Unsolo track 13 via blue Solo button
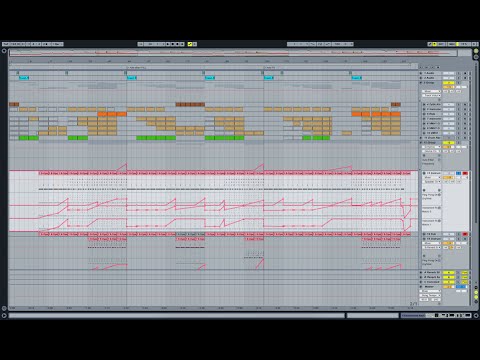Image resolution: width=480 pixels, height=360 pixels. click(459, 173)
